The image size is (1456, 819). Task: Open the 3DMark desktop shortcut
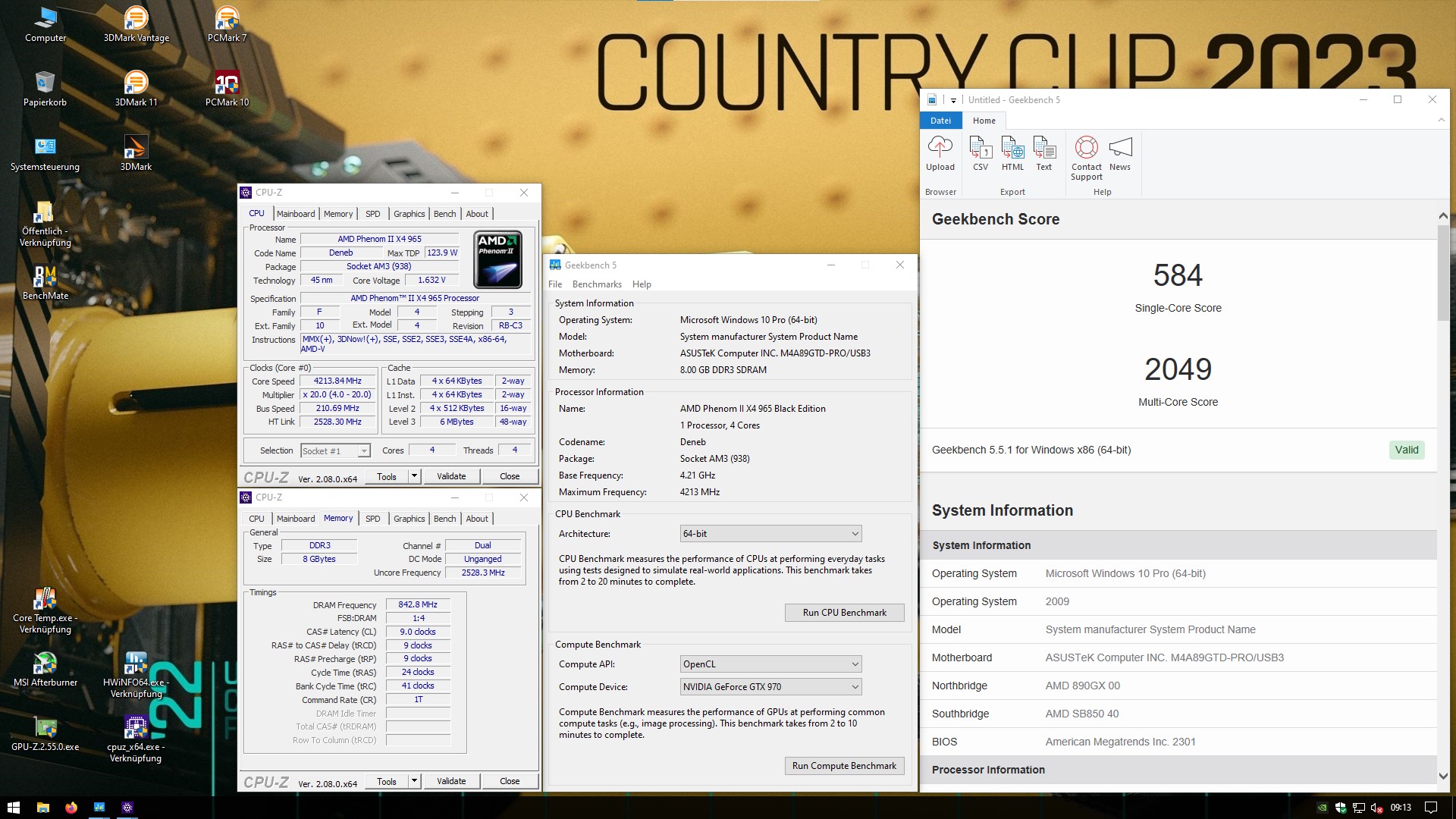136,153
